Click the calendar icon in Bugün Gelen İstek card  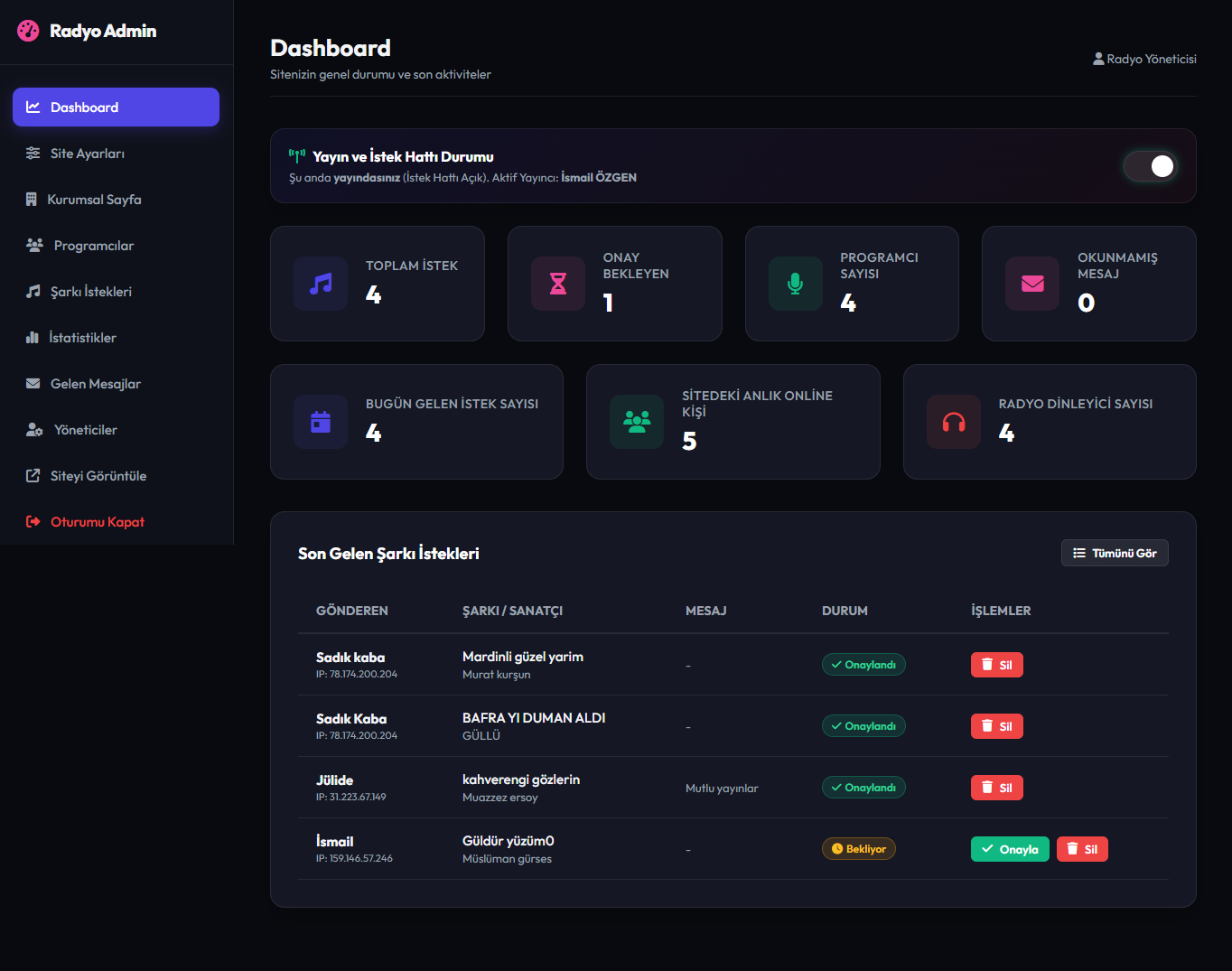321,422
